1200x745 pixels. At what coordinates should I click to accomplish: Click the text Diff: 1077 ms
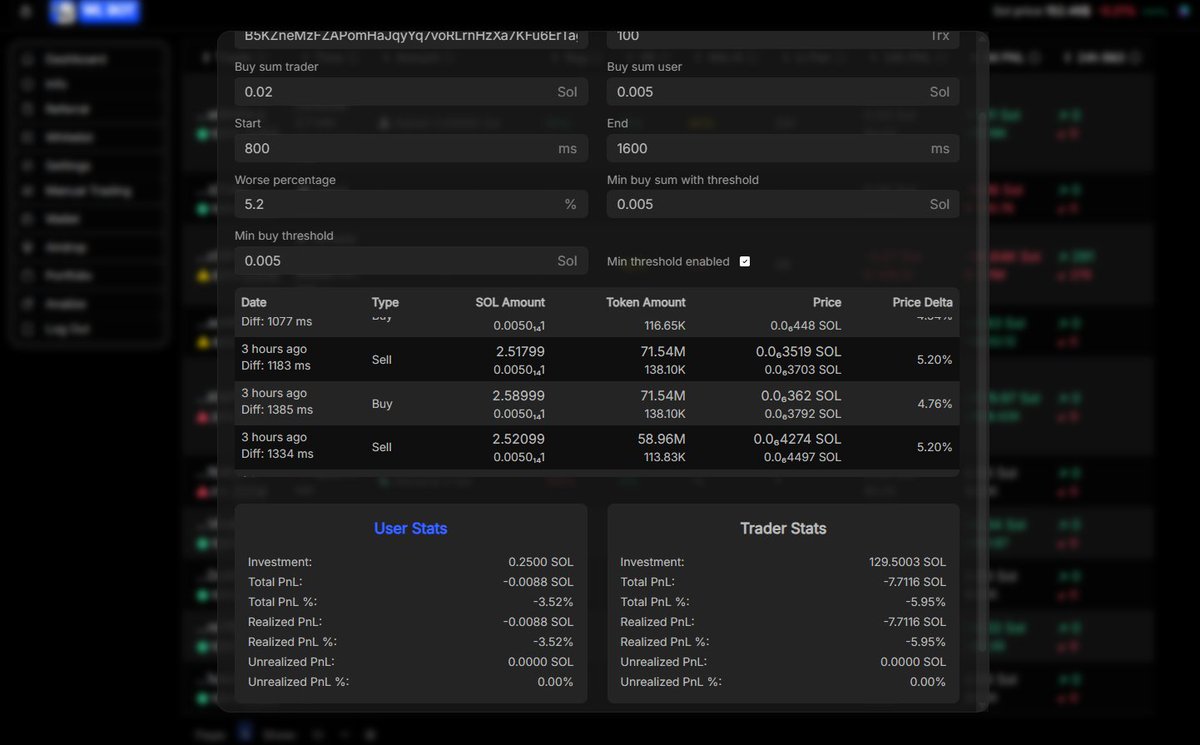[x=277, y=322]
